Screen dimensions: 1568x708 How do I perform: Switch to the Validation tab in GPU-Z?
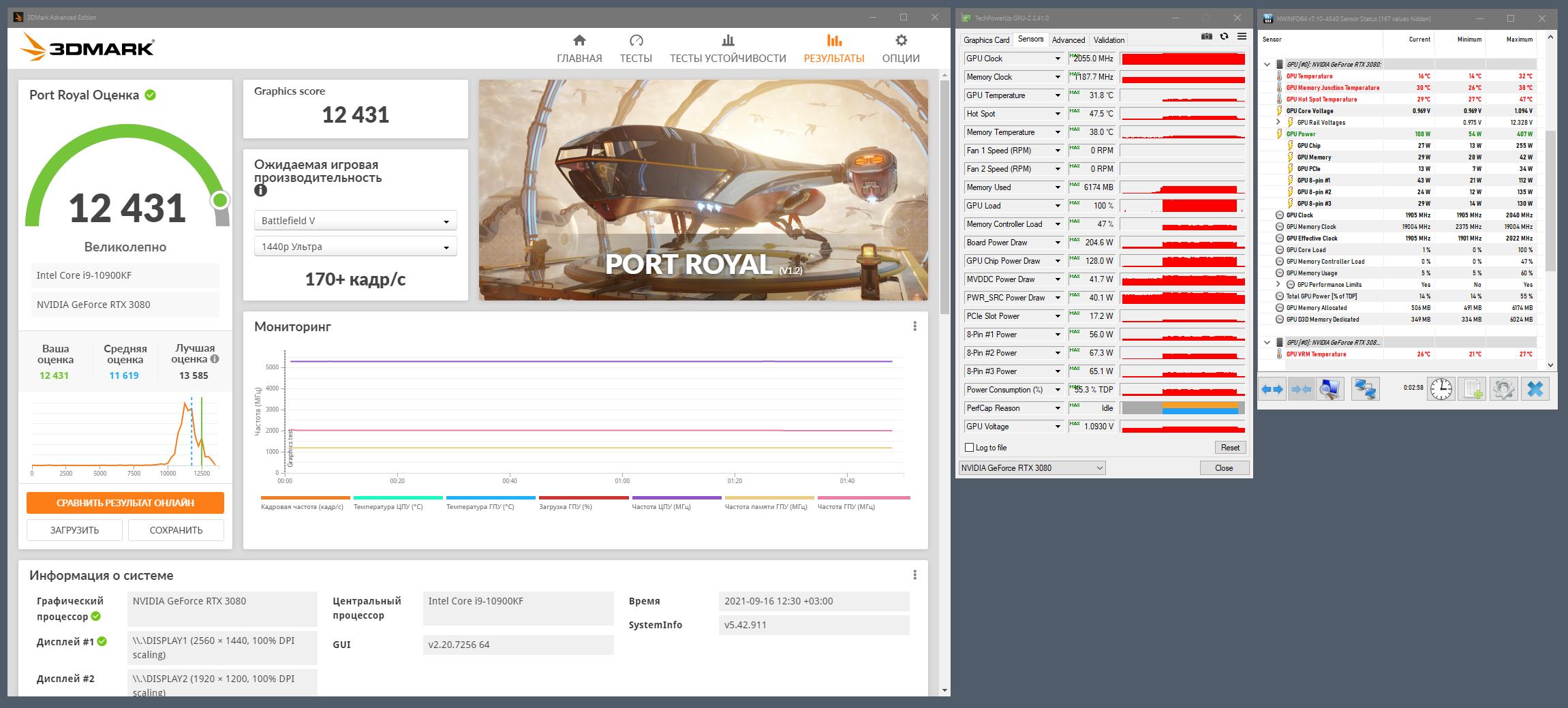coord(1109,40)
